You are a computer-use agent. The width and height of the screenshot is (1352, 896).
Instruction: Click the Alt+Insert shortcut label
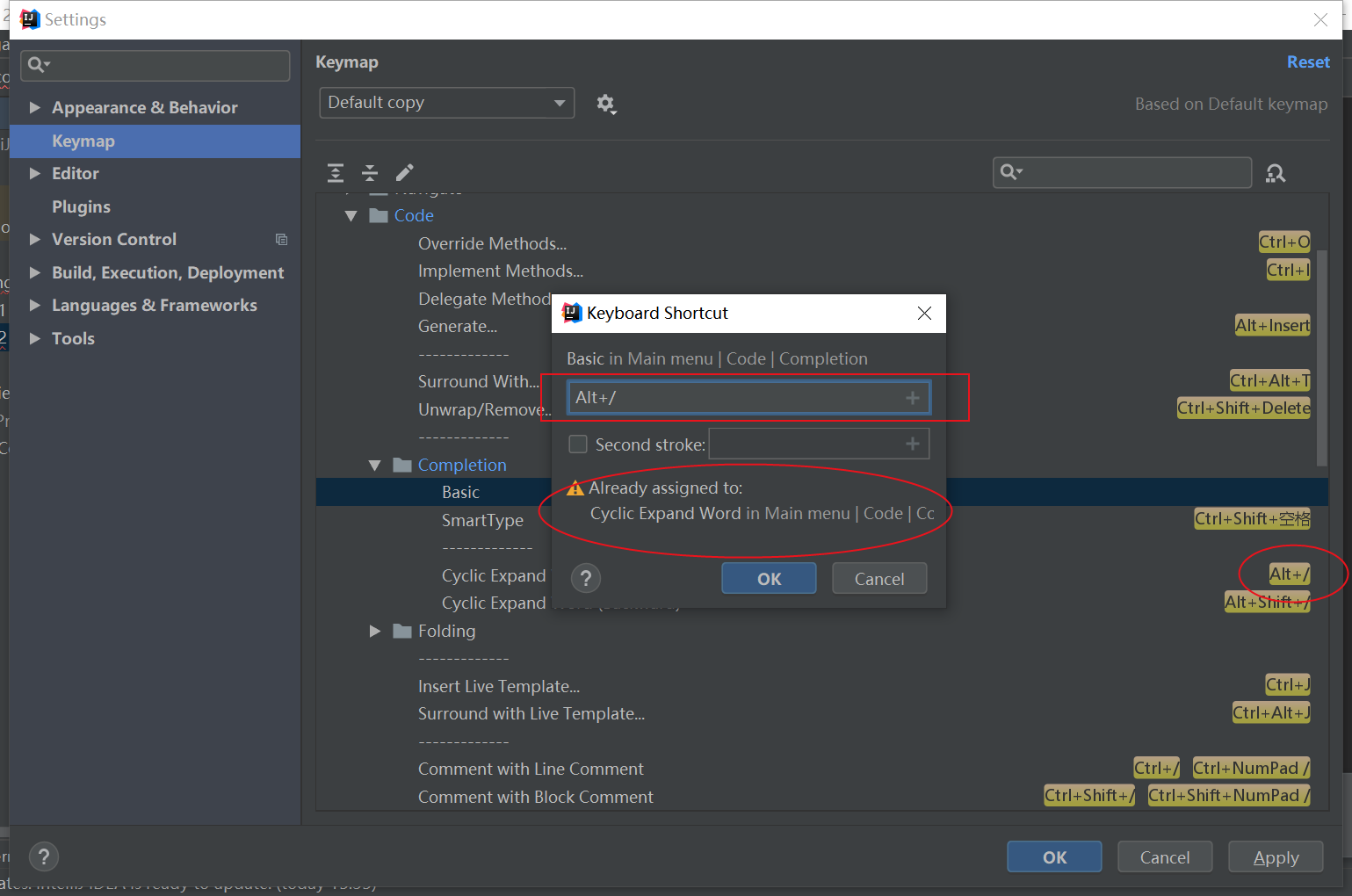[x=1272, y=325]
